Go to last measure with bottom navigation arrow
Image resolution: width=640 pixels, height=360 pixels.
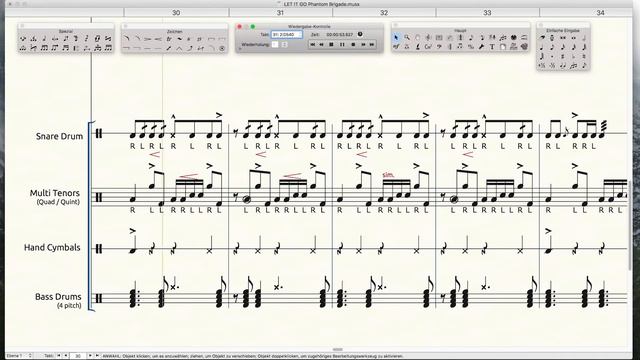(x=97, y=356)
